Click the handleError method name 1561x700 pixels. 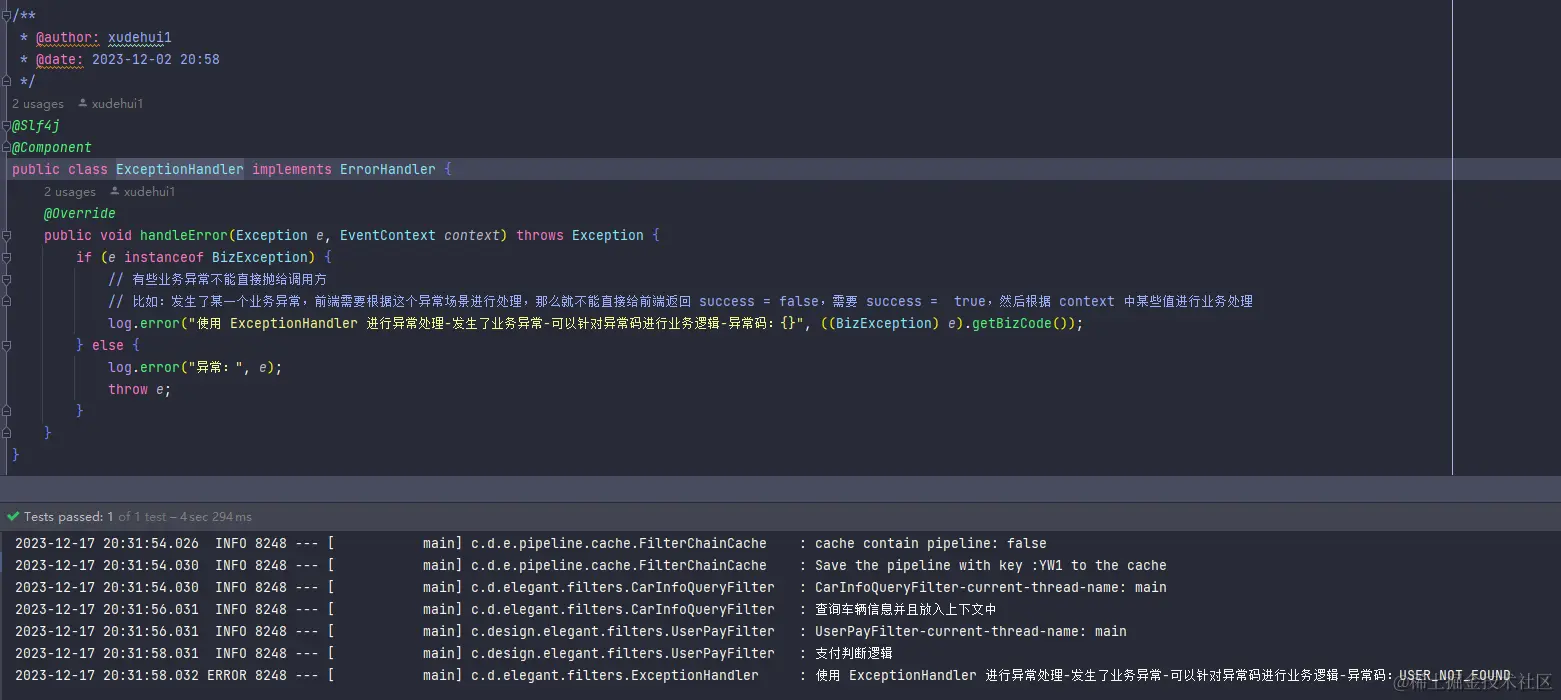point(184,236)
